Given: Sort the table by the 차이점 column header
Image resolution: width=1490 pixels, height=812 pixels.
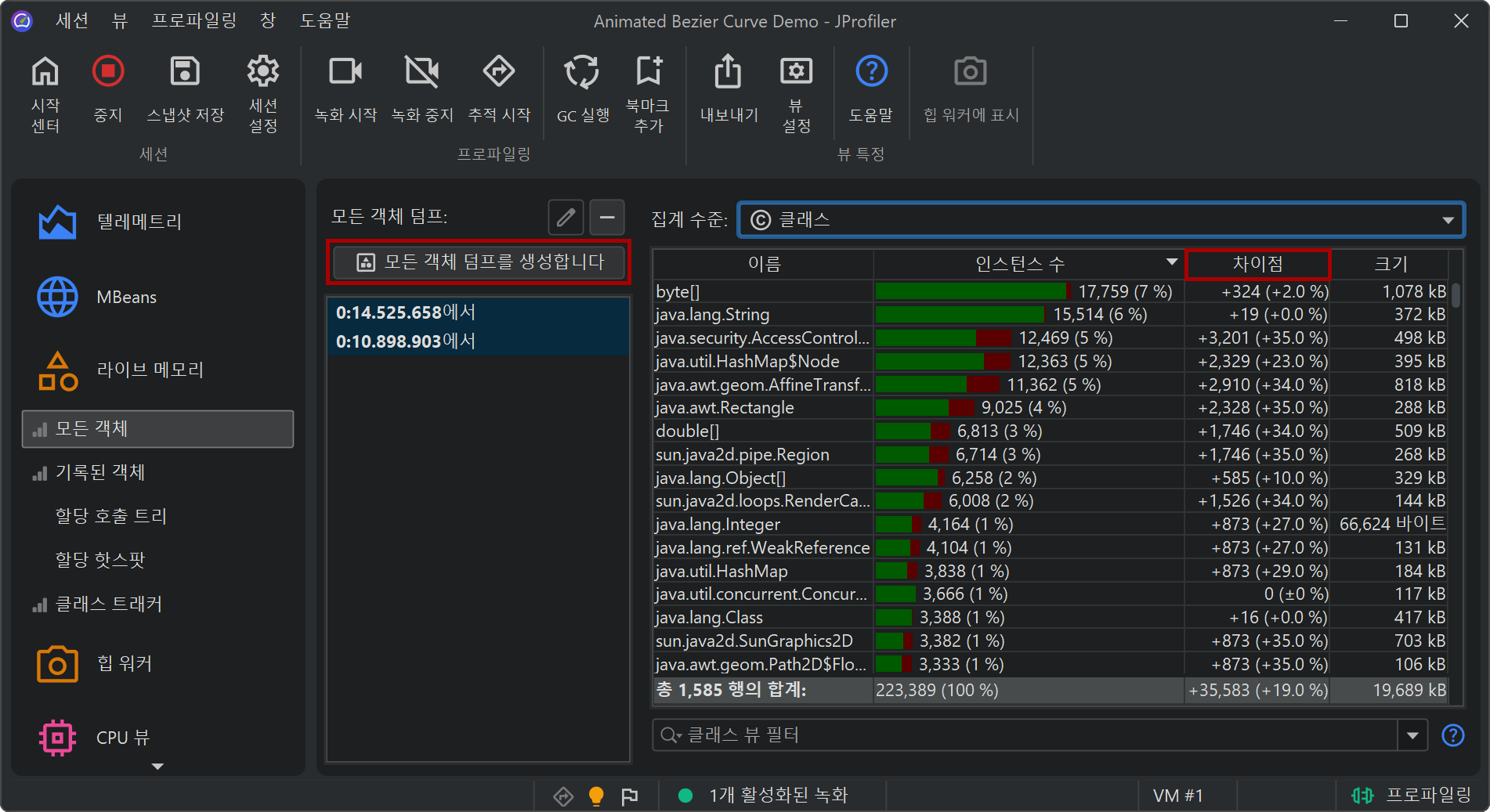Looking at the screenshot, I should pos(1257,264).
